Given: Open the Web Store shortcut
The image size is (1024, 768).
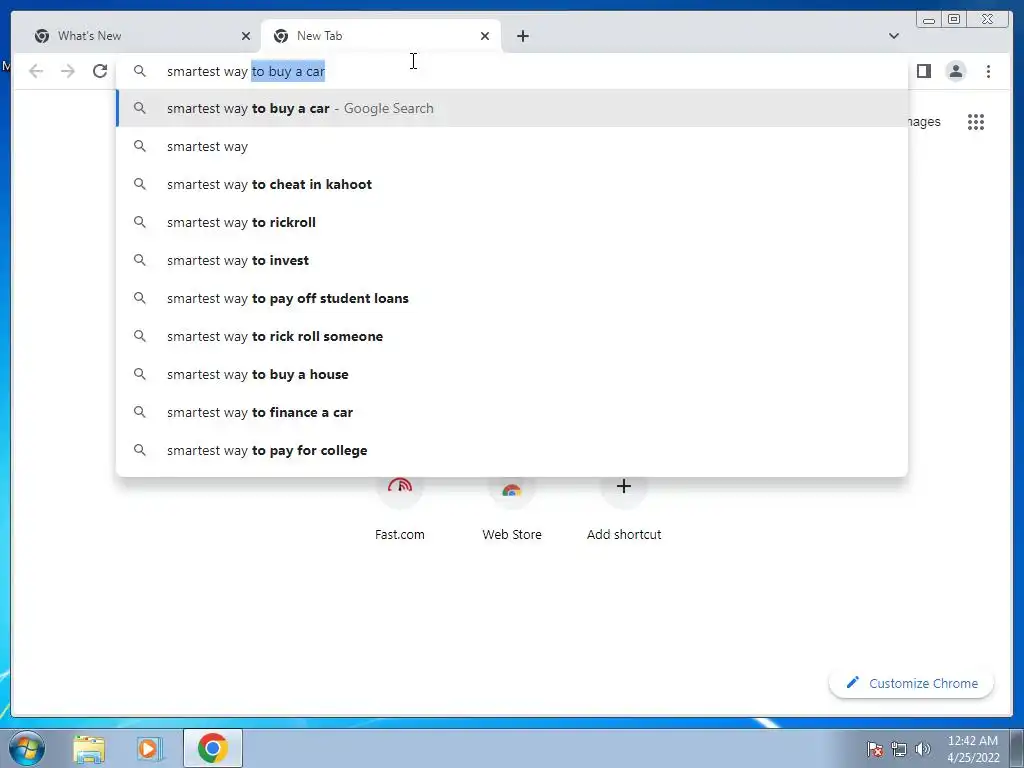Looking at the screenshot, I should (x=512, y=511).
